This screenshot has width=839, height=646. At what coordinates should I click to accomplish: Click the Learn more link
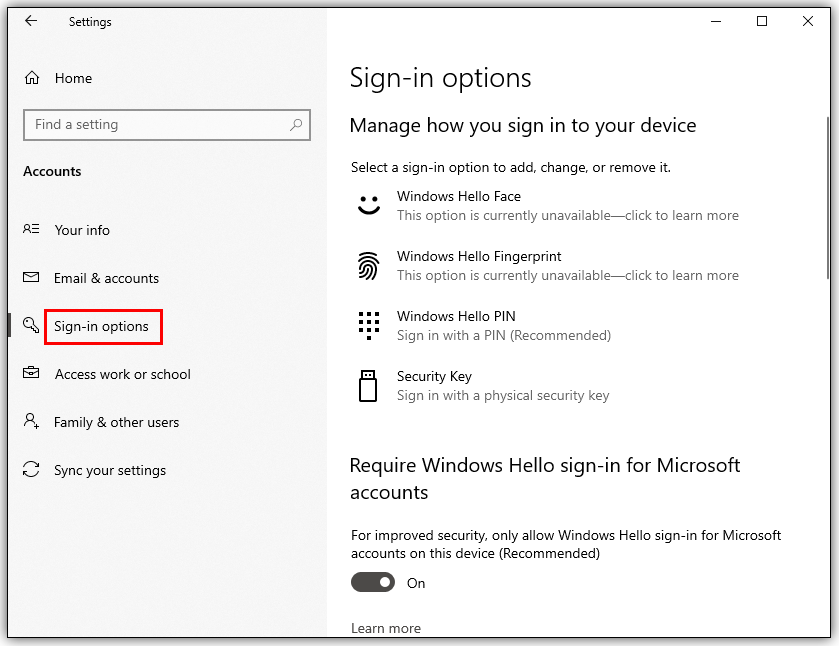386,628
